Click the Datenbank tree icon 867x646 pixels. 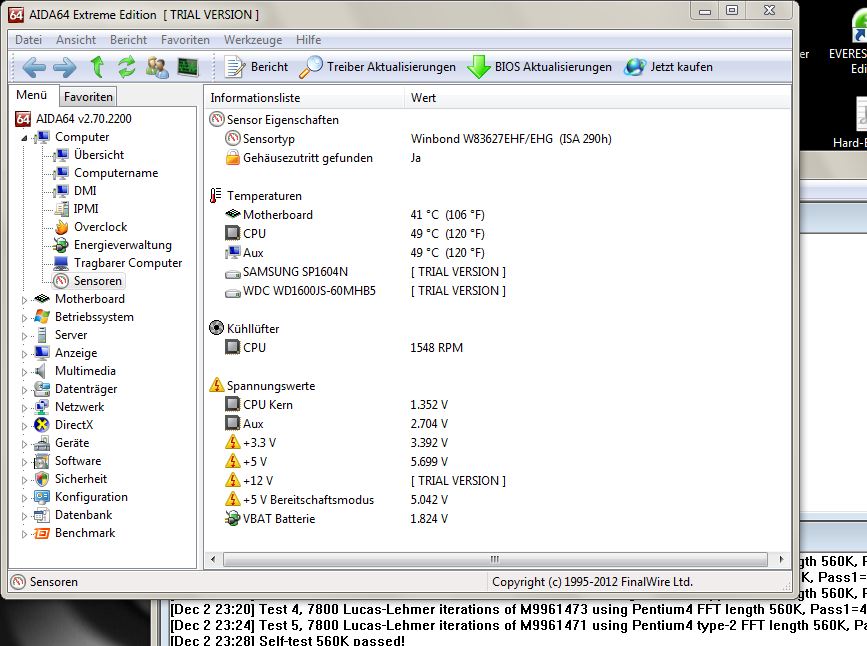[x=42, y=515]
